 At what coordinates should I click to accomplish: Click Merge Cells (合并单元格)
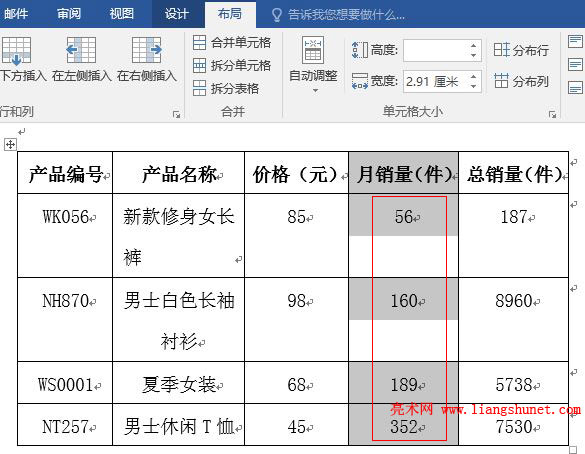pos(232,43)
